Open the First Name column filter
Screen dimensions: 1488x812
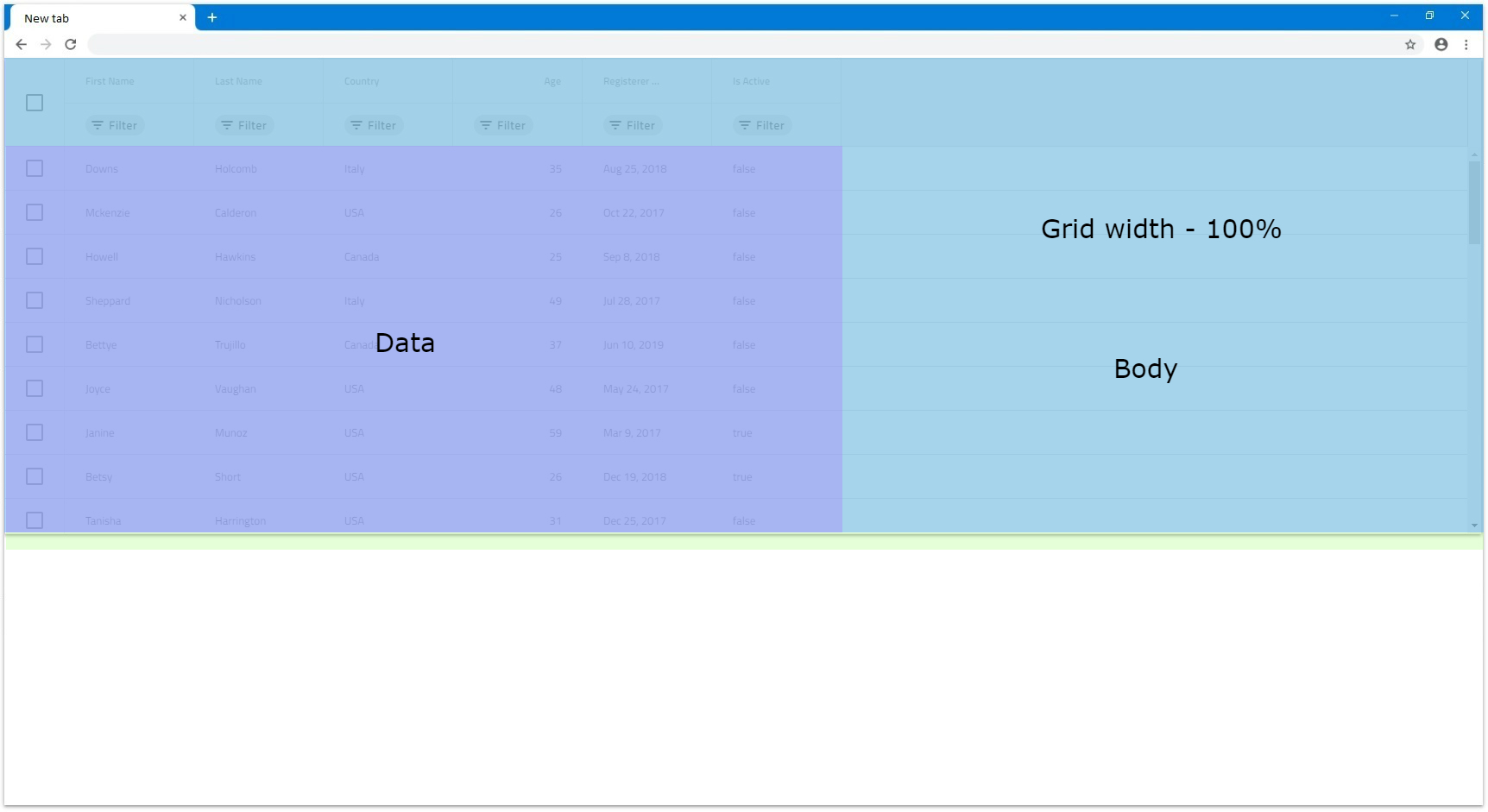(x=115, y=125)
